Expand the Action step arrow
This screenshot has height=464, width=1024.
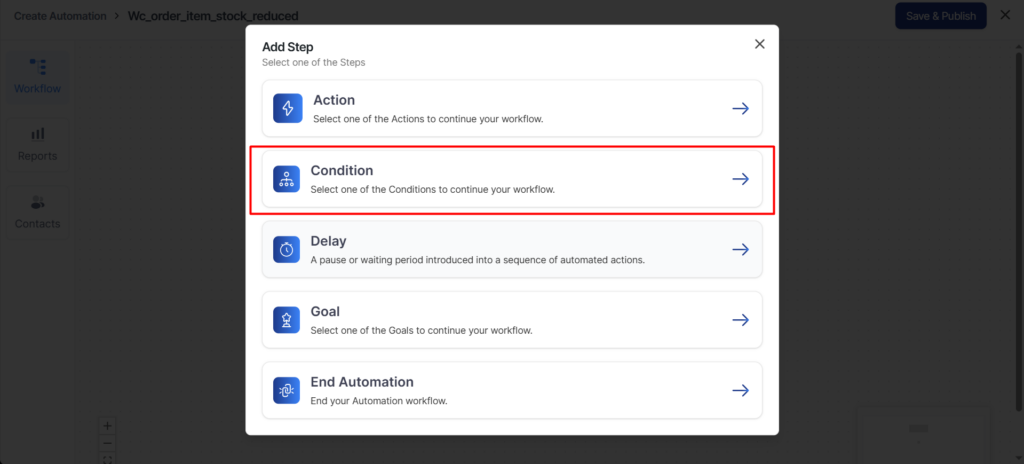click(x=740, y=108)
